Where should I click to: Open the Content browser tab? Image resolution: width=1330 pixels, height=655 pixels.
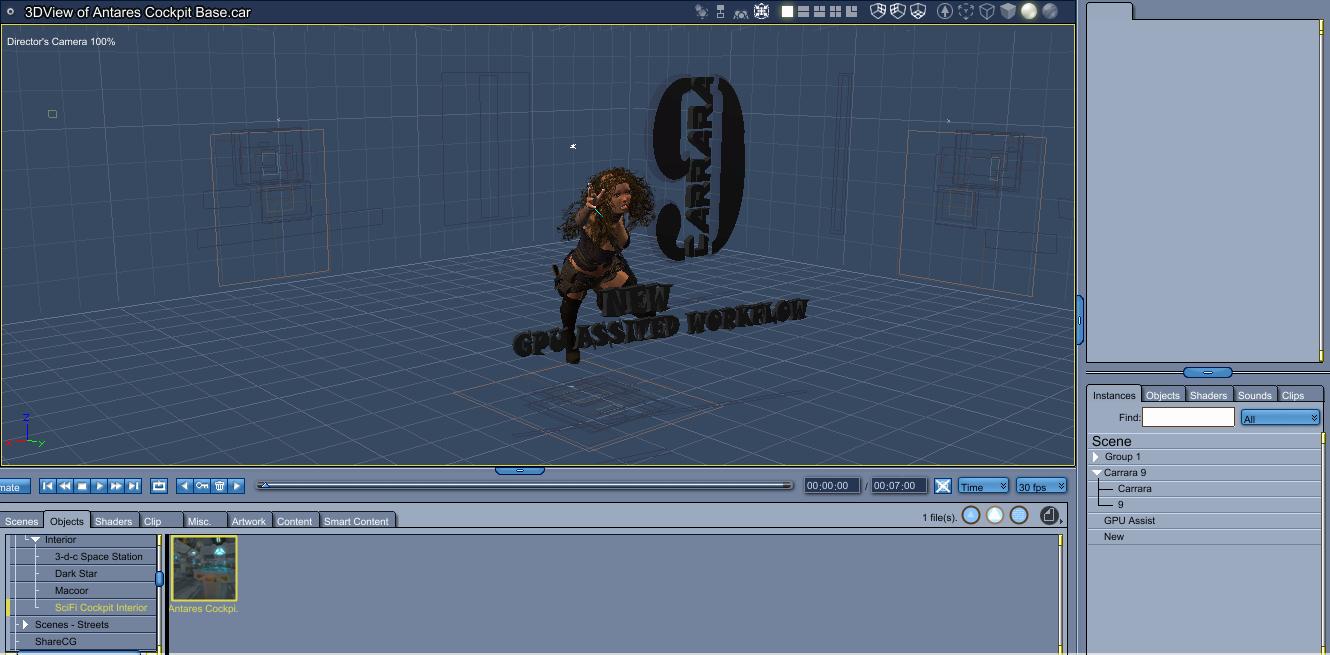(x=294, y=521)
